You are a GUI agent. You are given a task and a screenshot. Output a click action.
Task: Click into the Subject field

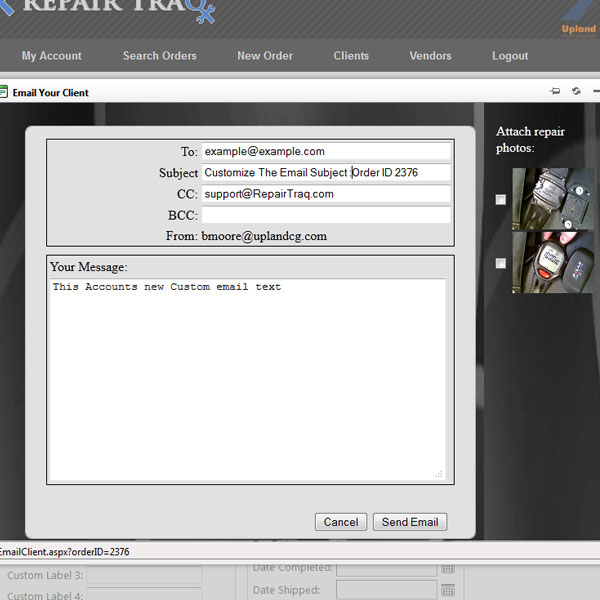coord(326,172)
